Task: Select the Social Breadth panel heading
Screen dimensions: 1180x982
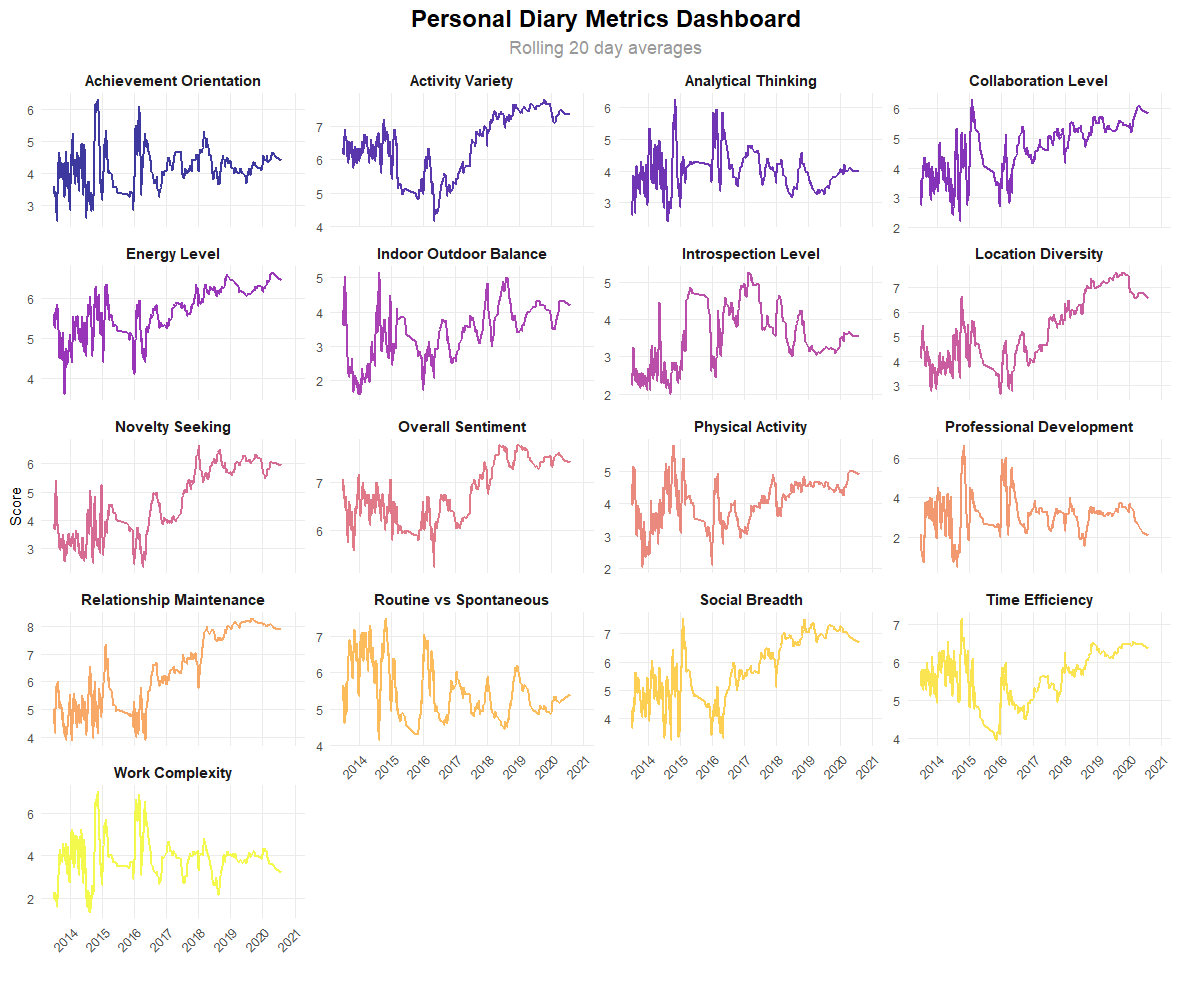Action: click(750, 600)
